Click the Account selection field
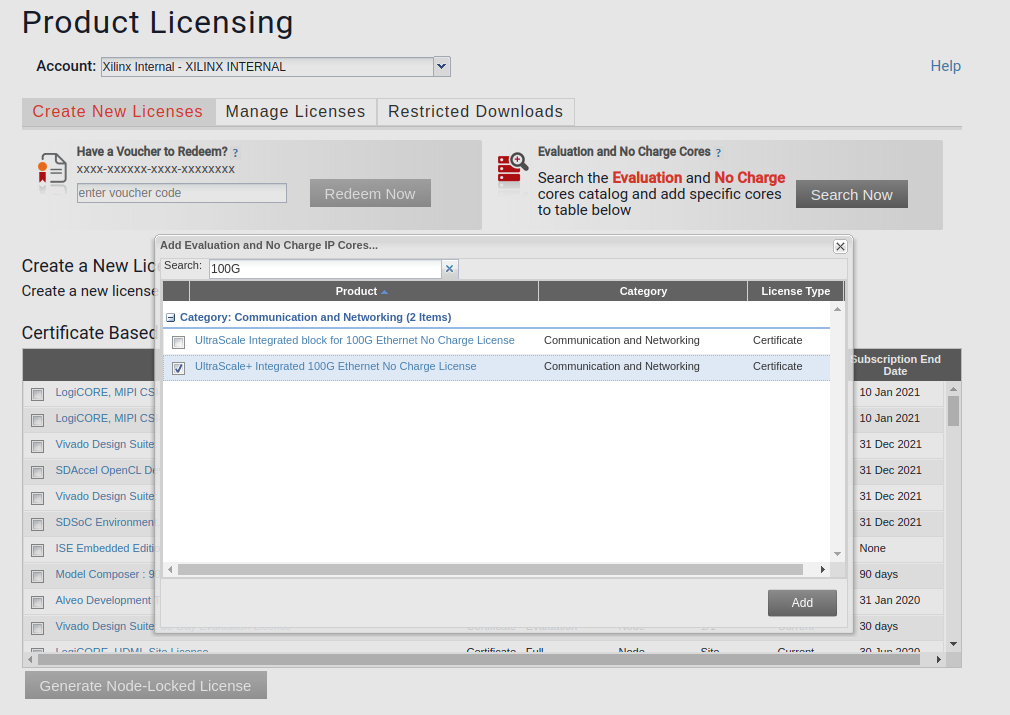This screenshot has height=715, width=1010. (x=267, y=66)
